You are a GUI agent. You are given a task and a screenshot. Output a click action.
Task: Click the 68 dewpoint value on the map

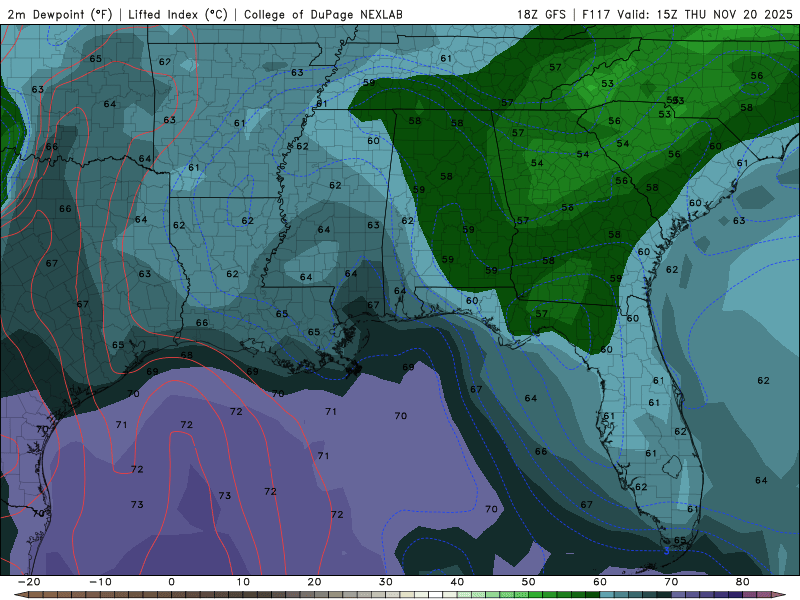(x=187, y=355)
